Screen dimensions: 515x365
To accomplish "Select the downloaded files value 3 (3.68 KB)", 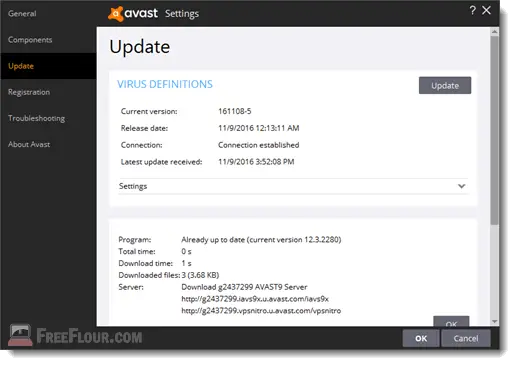I will click(200, 275).
